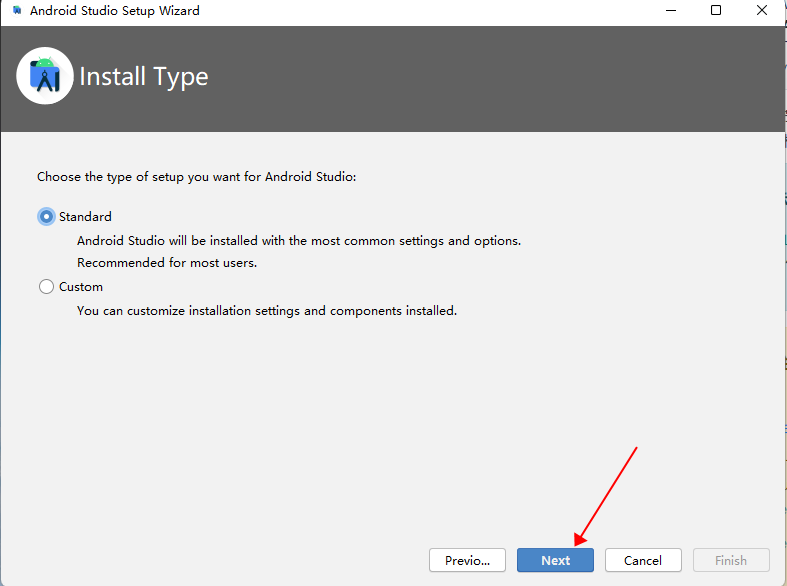The image size is (787, 586).
Task: Select the Custom install type radio button
Action: point(46,286)
